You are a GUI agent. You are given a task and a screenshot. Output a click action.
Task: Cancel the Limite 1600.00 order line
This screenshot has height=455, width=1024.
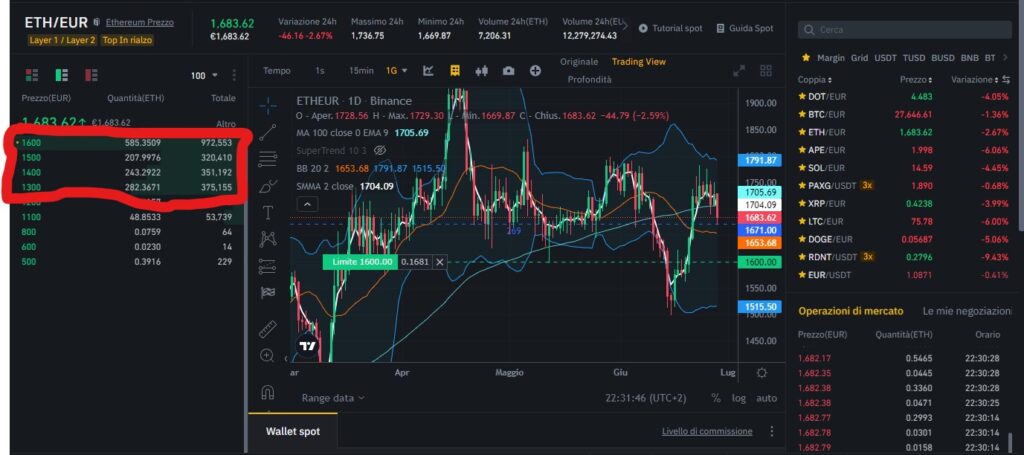(440, 262)
